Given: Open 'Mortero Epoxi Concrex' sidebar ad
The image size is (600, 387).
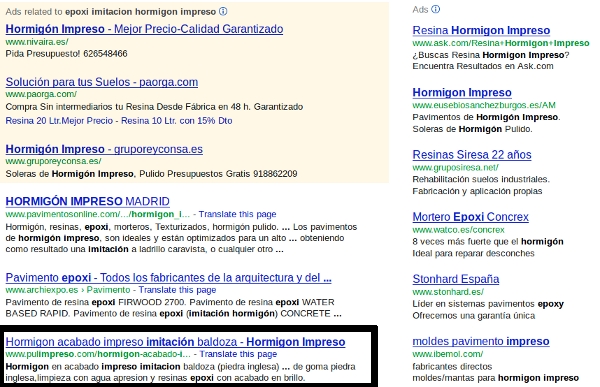Looking at the screenshot, I should click(x=470, y=217).
